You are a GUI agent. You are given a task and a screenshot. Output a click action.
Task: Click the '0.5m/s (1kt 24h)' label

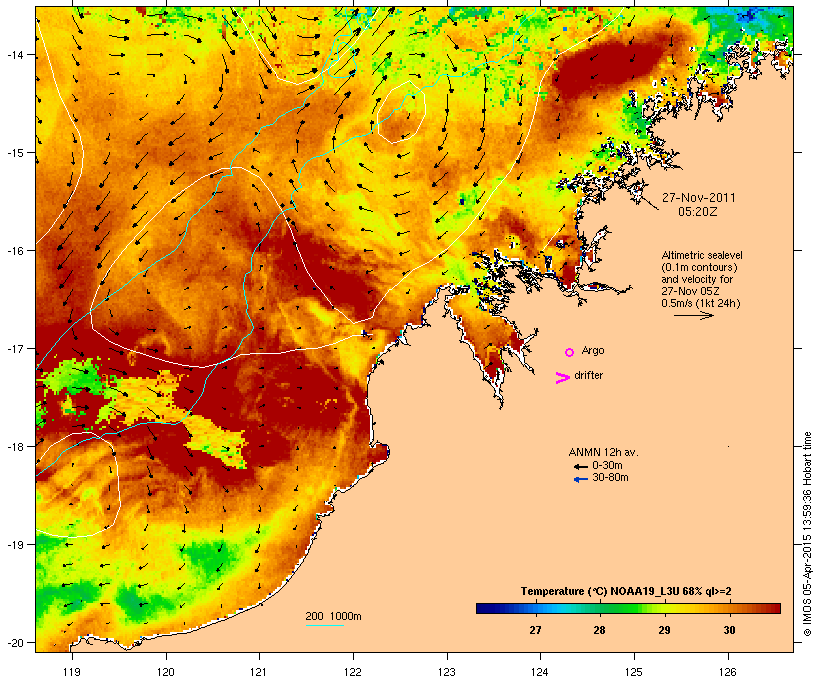pos(701,303)
